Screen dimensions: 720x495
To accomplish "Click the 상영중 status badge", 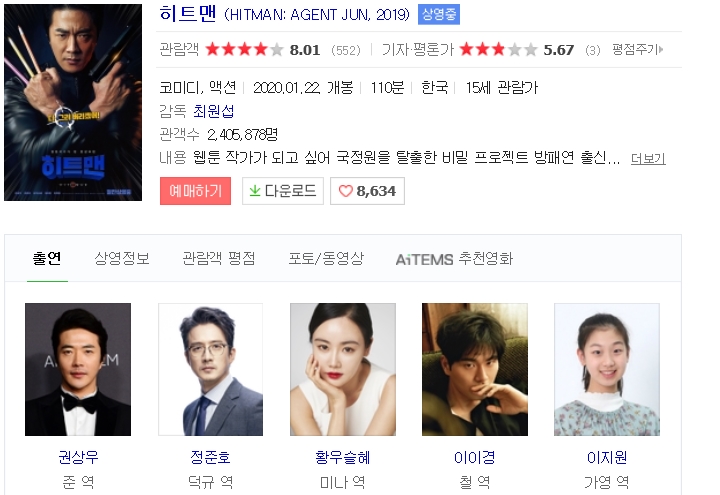I will [x=439, y=15].
